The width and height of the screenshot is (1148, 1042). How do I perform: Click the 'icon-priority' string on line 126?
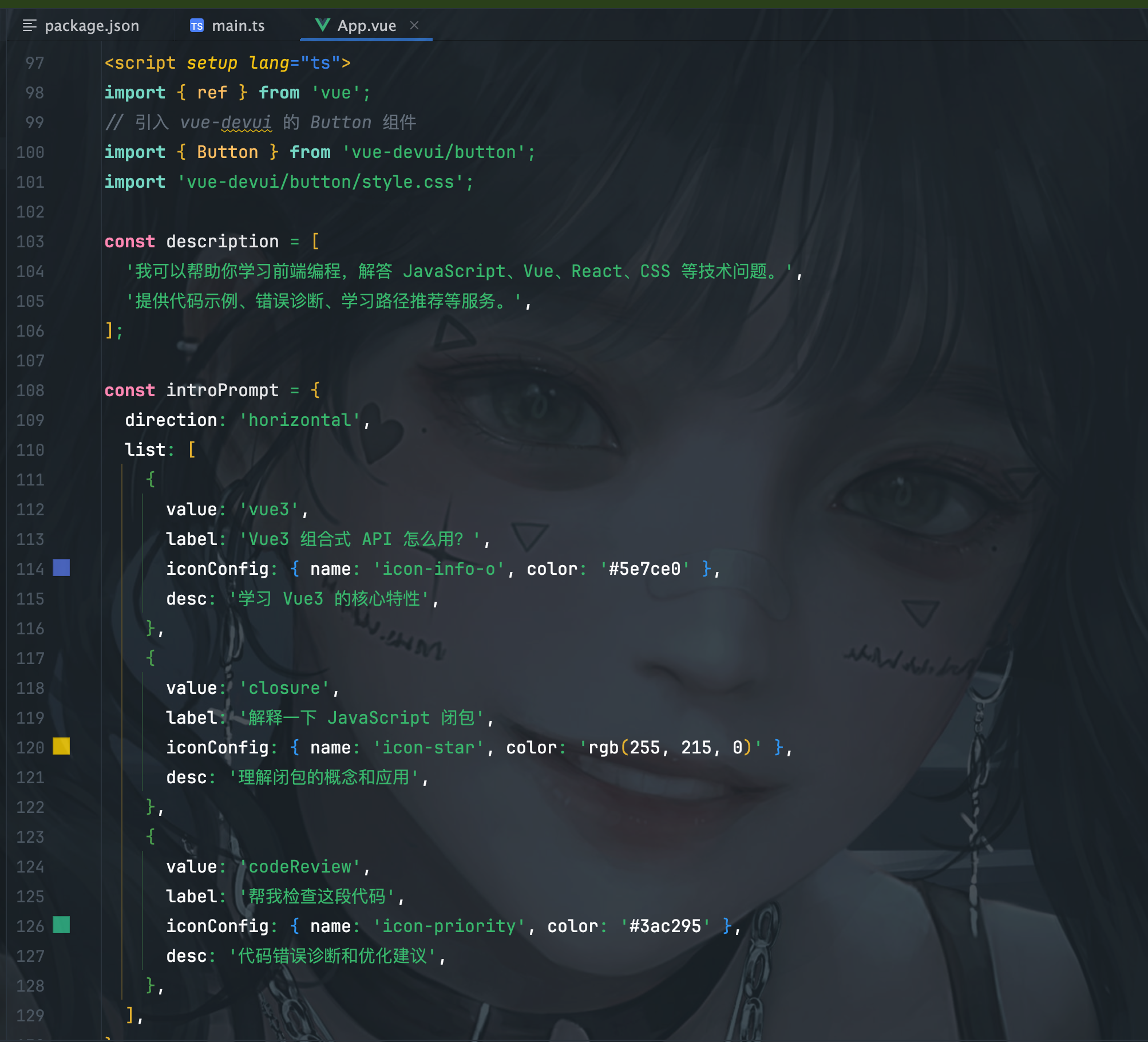[x=449, y=926]
